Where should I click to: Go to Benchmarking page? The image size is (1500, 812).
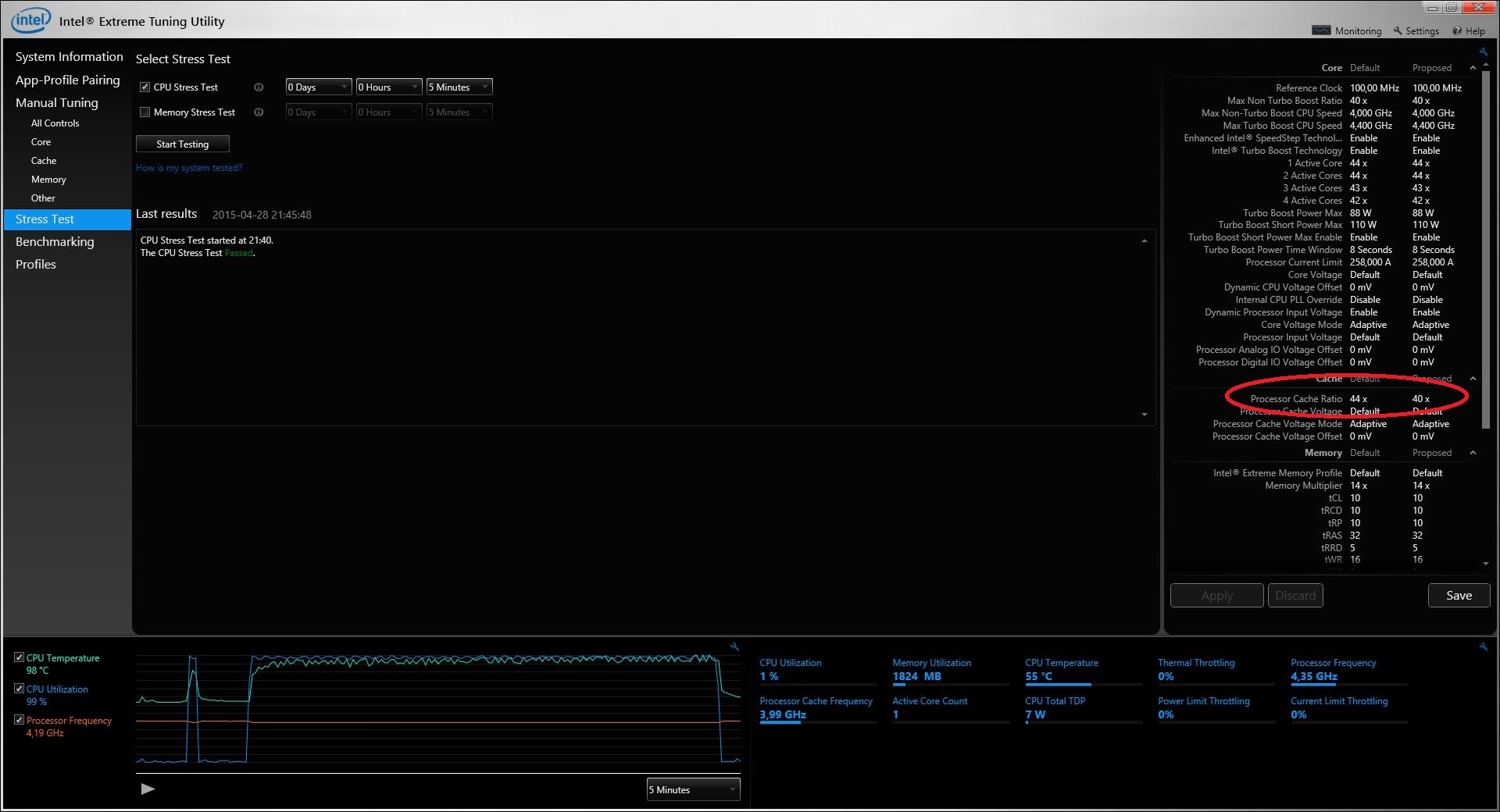pos(55,242)
